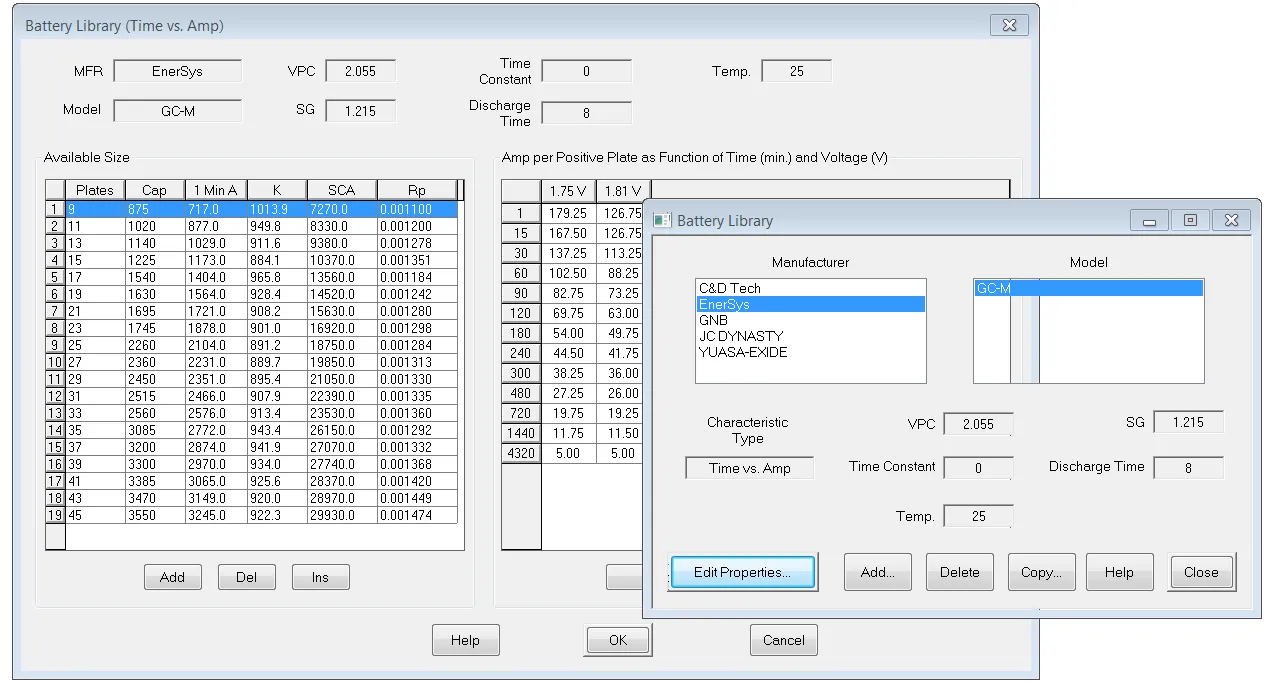Click the VPC field in main dialog
The image size is (1264, 682).
(360, 71)
